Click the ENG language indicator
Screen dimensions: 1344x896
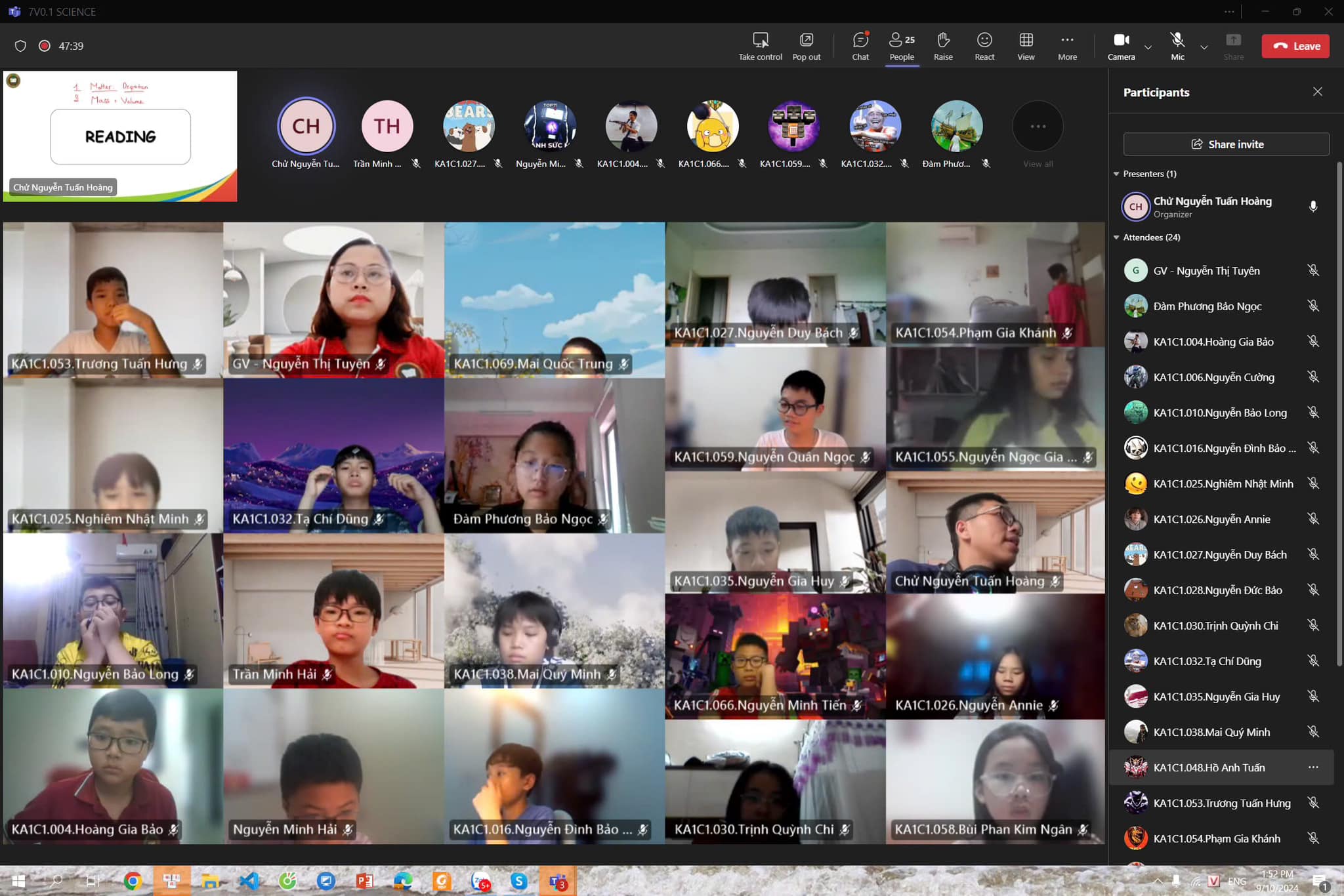click(1237, 882)
